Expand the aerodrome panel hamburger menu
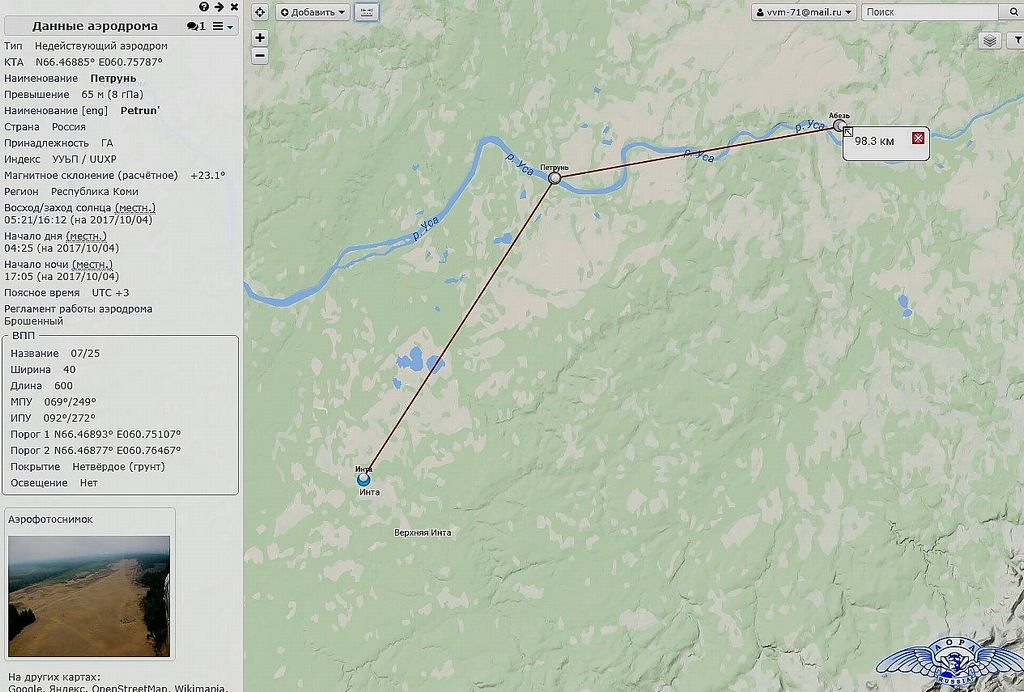This screenshot has width=1024, height=692. 223,26
